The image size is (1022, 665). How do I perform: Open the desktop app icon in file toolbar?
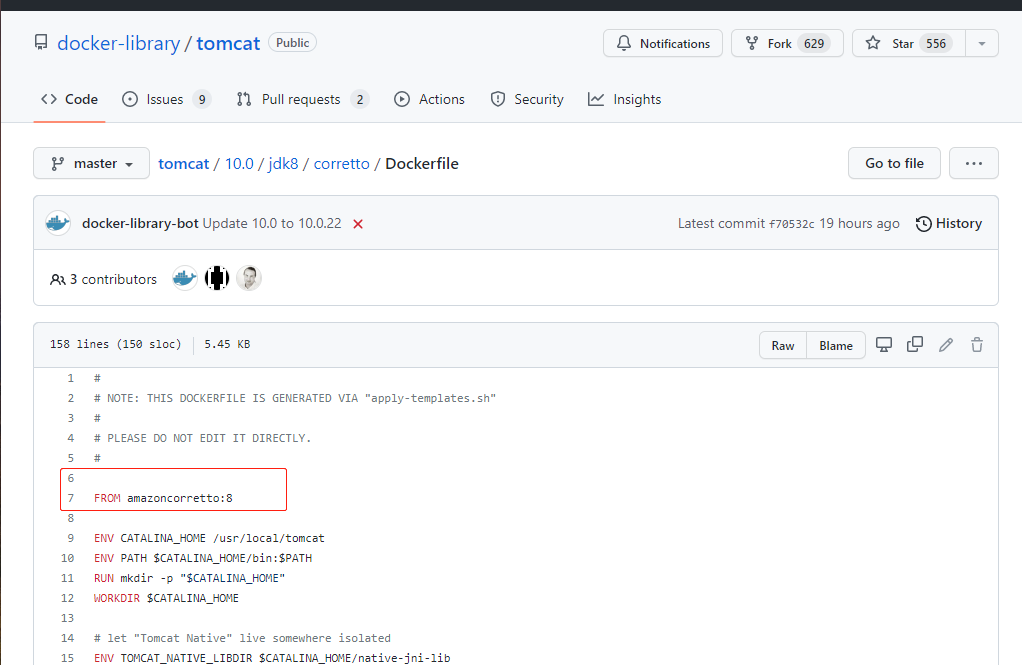884,345
